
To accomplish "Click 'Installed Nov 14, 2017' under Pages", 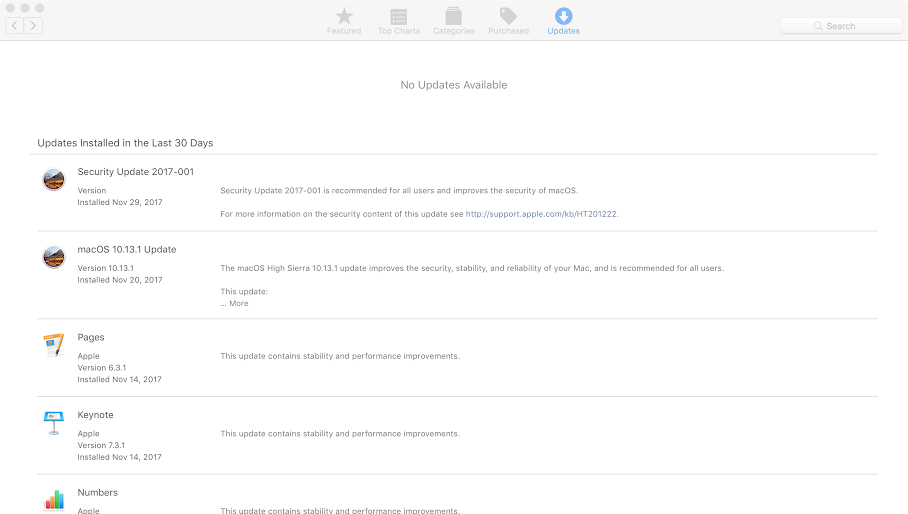I will [119, 379].
